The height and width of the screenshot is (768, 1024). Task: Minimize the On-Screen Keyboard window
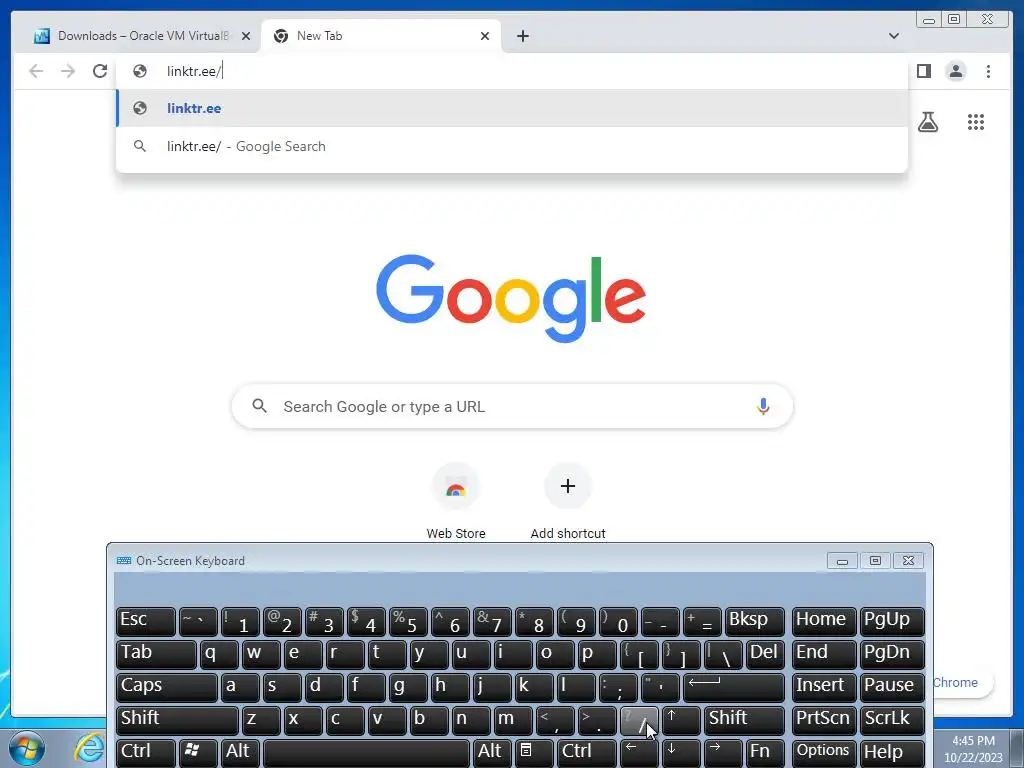pyautogui.click(x=842, y=561)
